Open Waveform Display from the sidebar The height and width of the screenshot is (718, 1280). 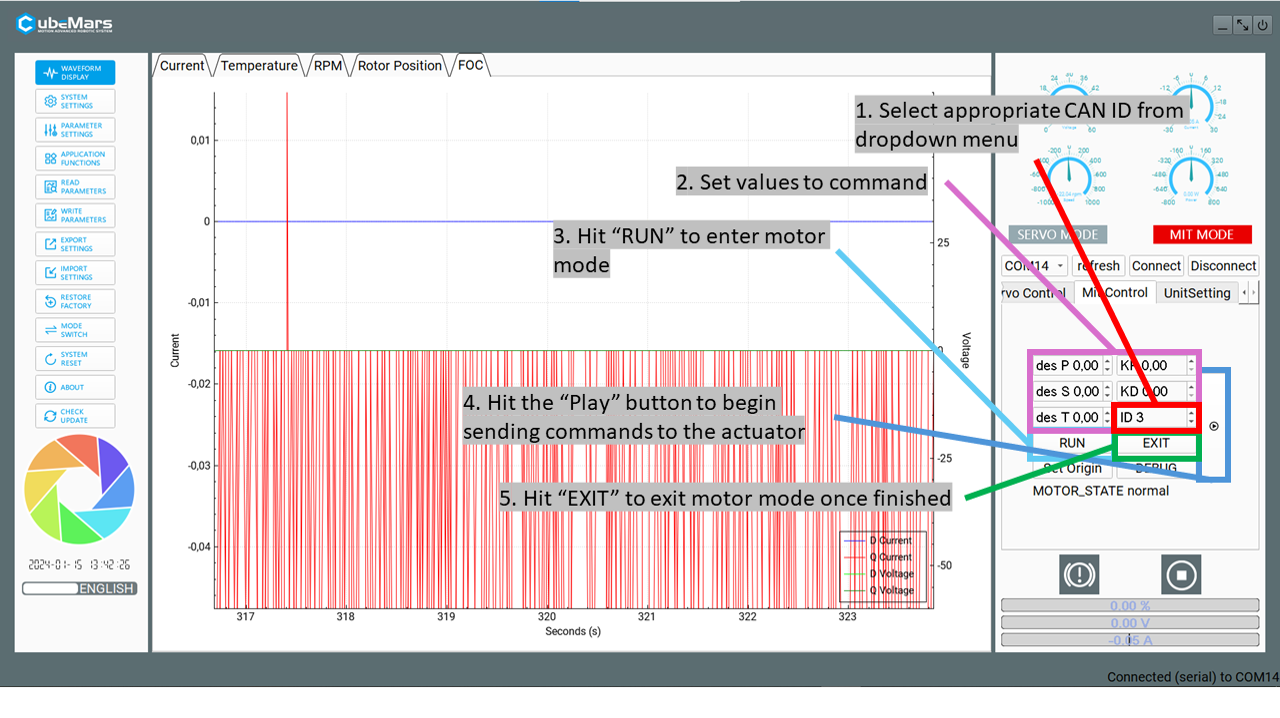click(75, 73)
